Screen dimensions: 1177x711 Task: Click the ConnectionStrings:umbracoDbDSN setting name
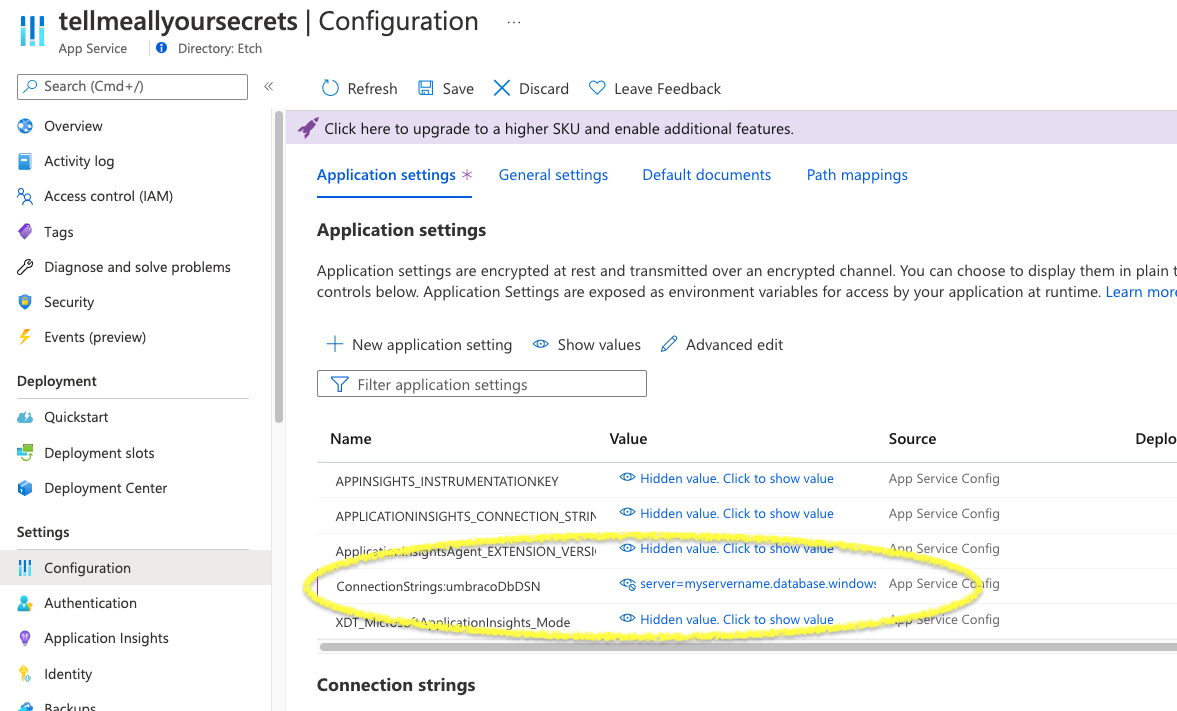point(438,586)
